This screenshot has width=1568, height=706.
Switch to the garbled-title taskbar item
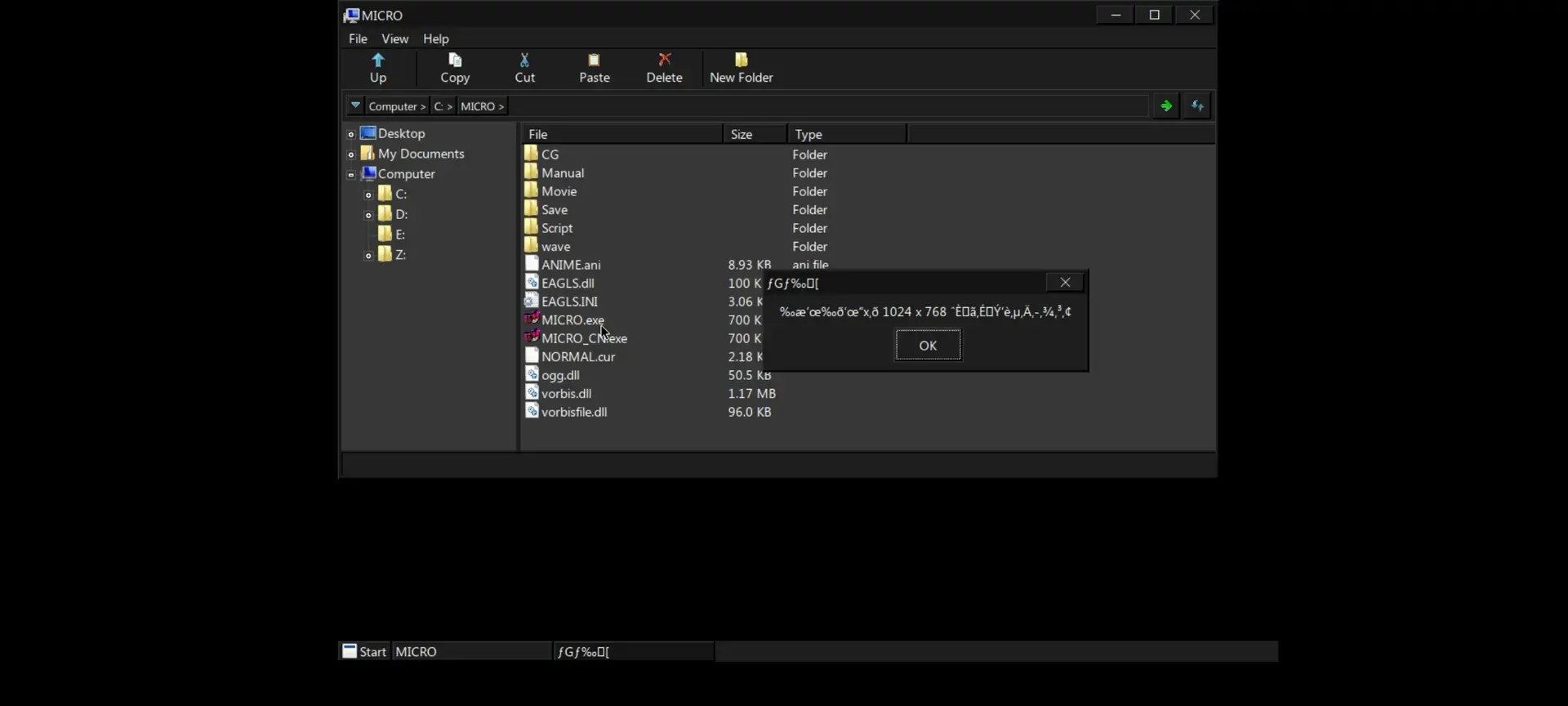pyautogui.click(x=634, y=651)
